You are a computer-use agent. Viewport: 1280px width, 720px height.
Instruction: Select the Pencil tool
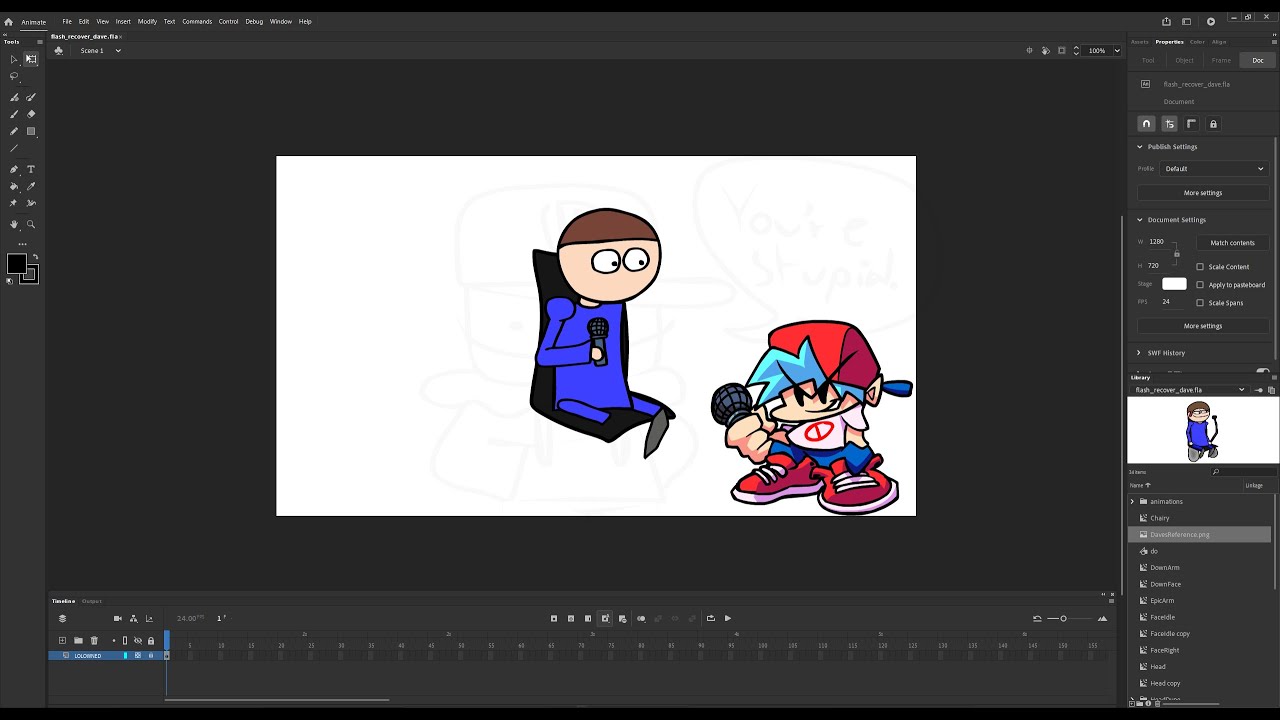pyautogui.click(x=14, y=131)
